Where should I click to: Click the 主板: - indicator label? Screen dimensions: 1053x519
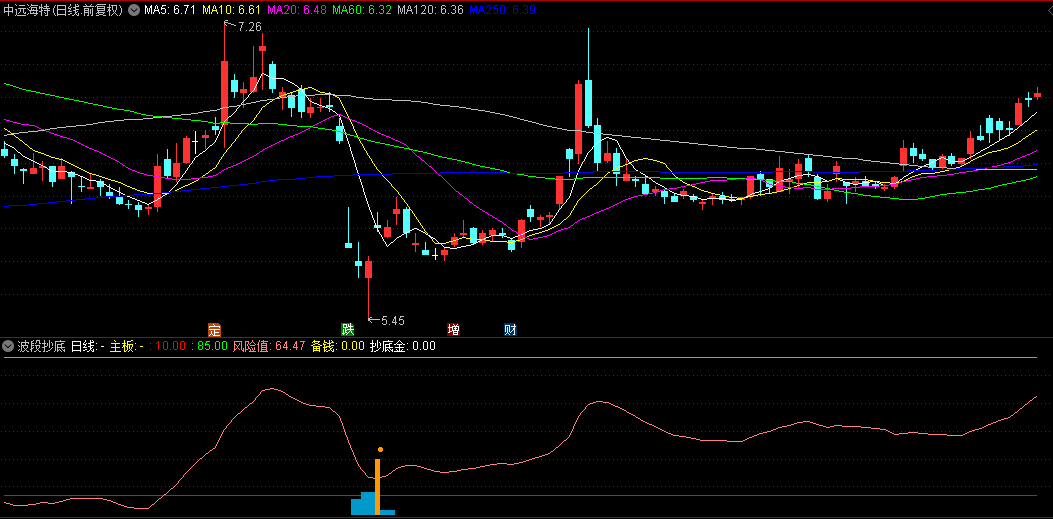pyautogui.click(x=128, y=346)
